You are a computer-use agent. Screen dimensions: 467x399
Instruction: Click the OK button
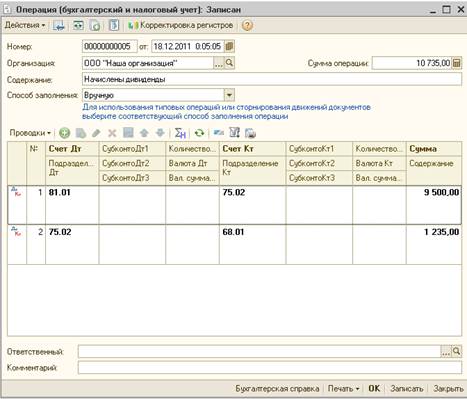374,389
